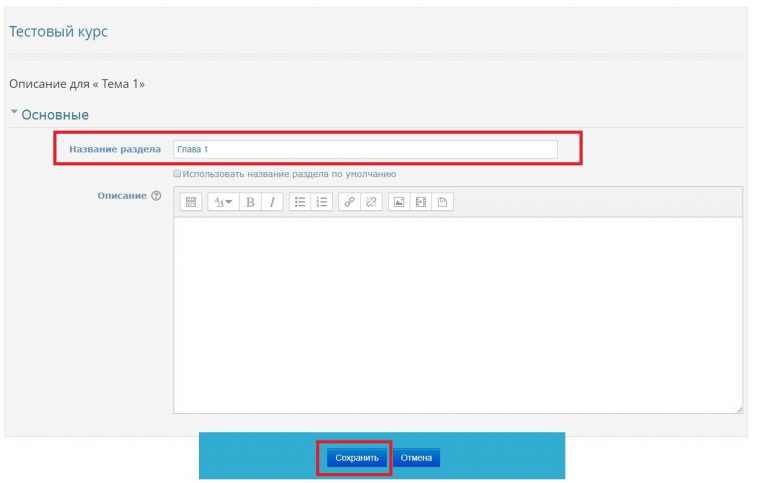768x483 pixels.
Task: Enable Использовать название раздела по умолчанию checkbox
Action: coord(177,173)
